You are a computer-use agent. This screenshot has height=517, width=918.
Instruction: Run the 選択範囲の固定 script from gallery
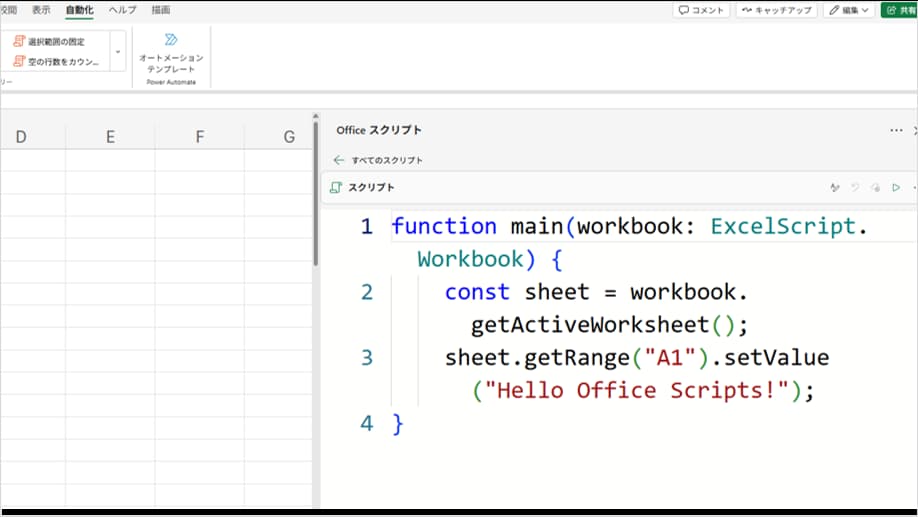[x=56, y=42]
